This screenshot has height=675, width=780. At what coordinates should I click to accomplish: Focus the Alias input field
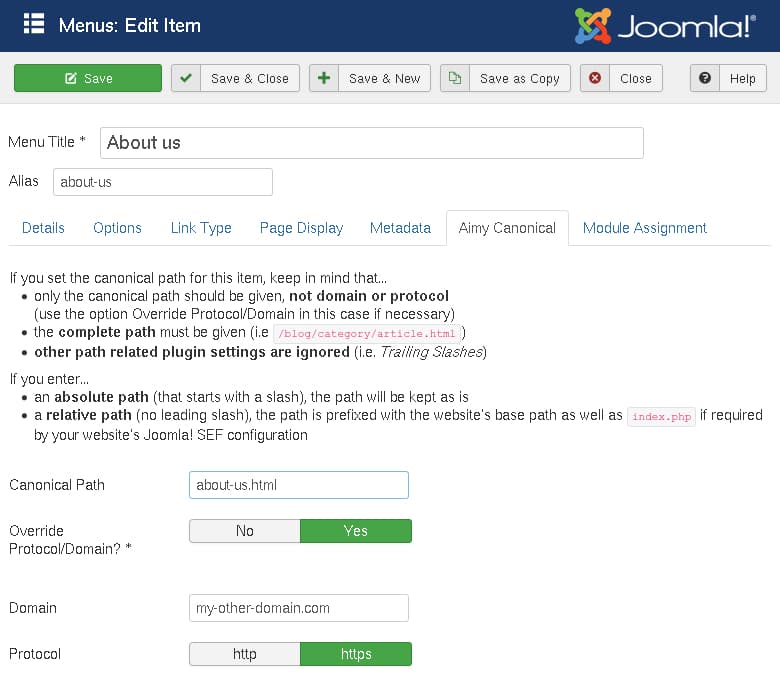pyautogui.click(x=163, y=182)
